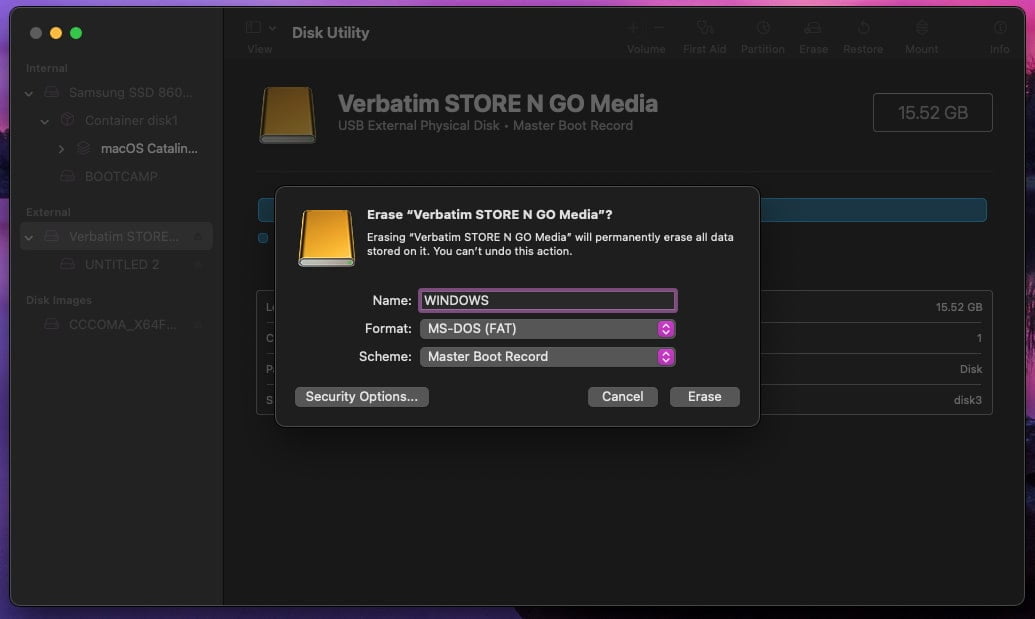Click inside the Name field showing WINDOWS

click(x=547, y=300)
